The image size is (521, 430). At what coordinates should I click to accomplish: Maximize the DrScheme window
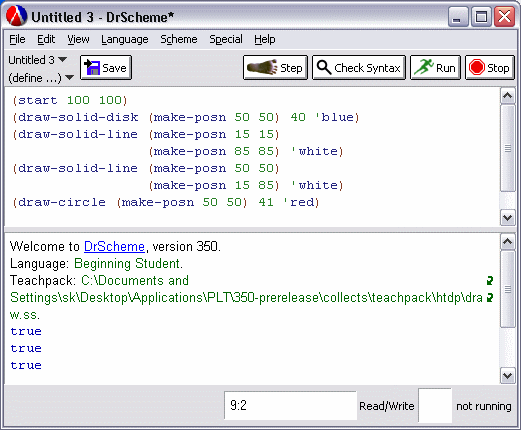[x=481, y=17]
